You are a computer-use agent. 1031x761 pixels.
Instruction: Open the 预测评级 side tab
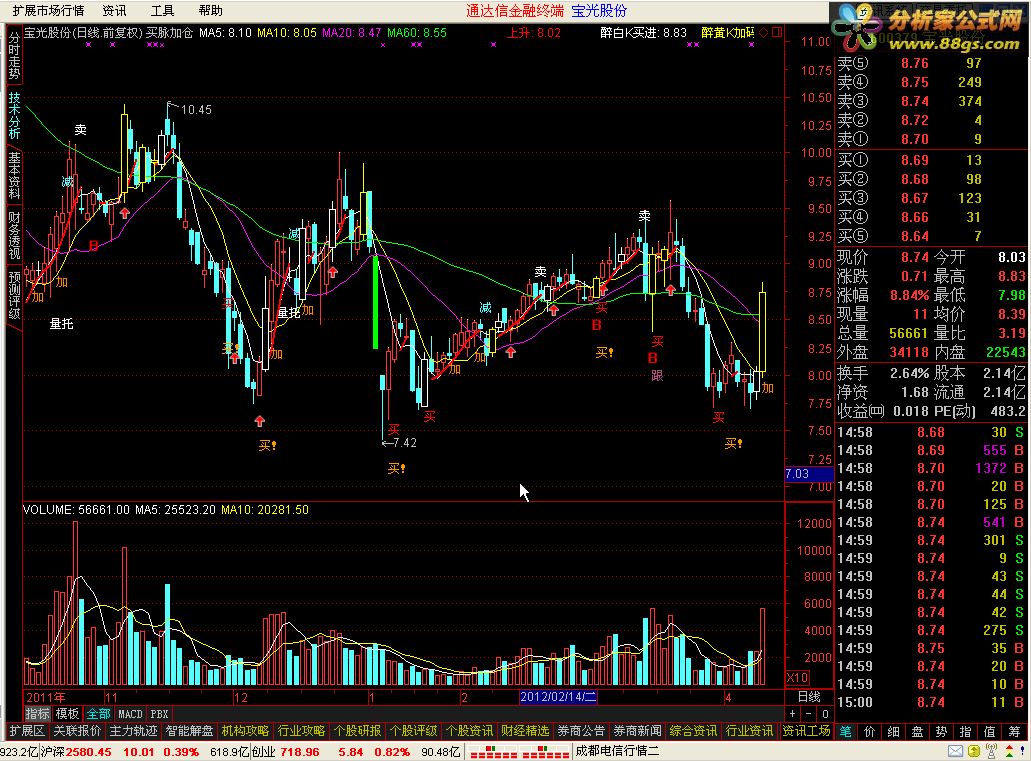tap(14, 295)
